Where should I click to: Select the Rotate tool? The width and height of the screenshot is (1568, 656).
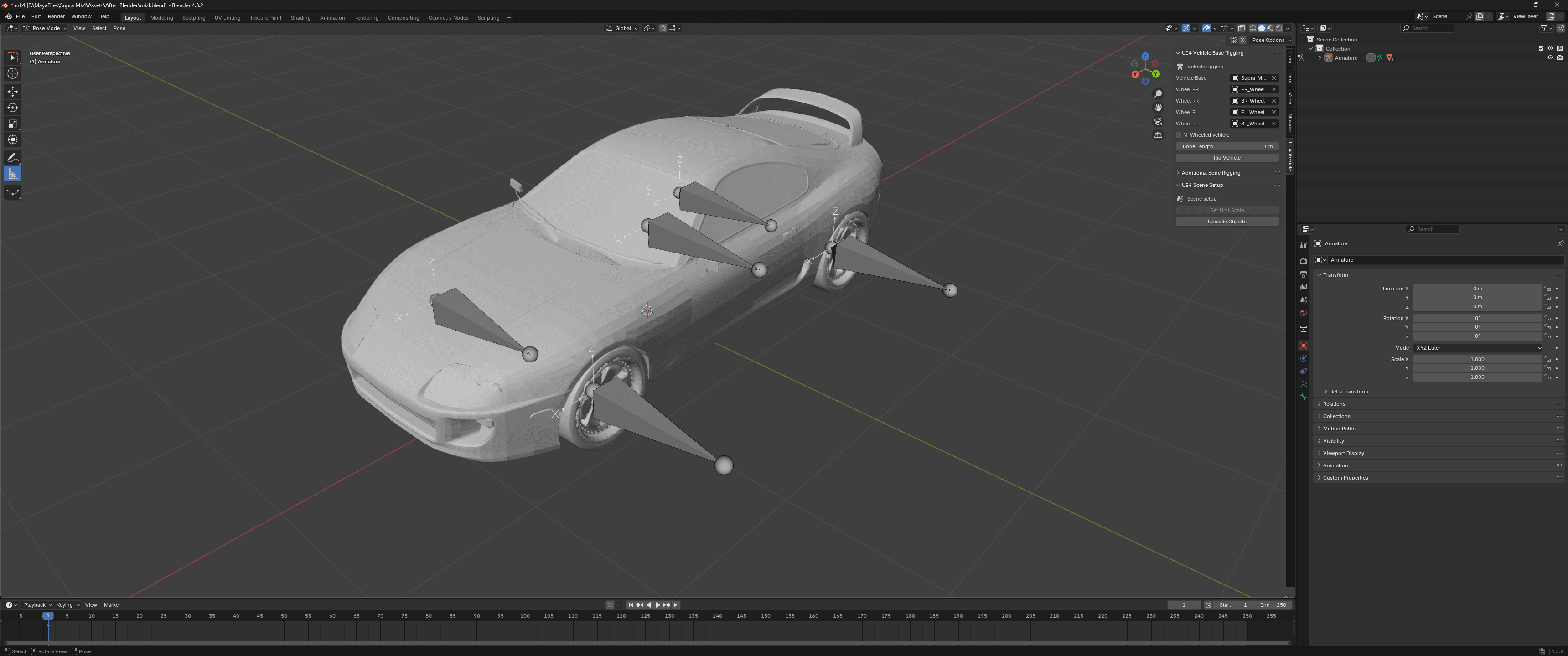(12, 107)
